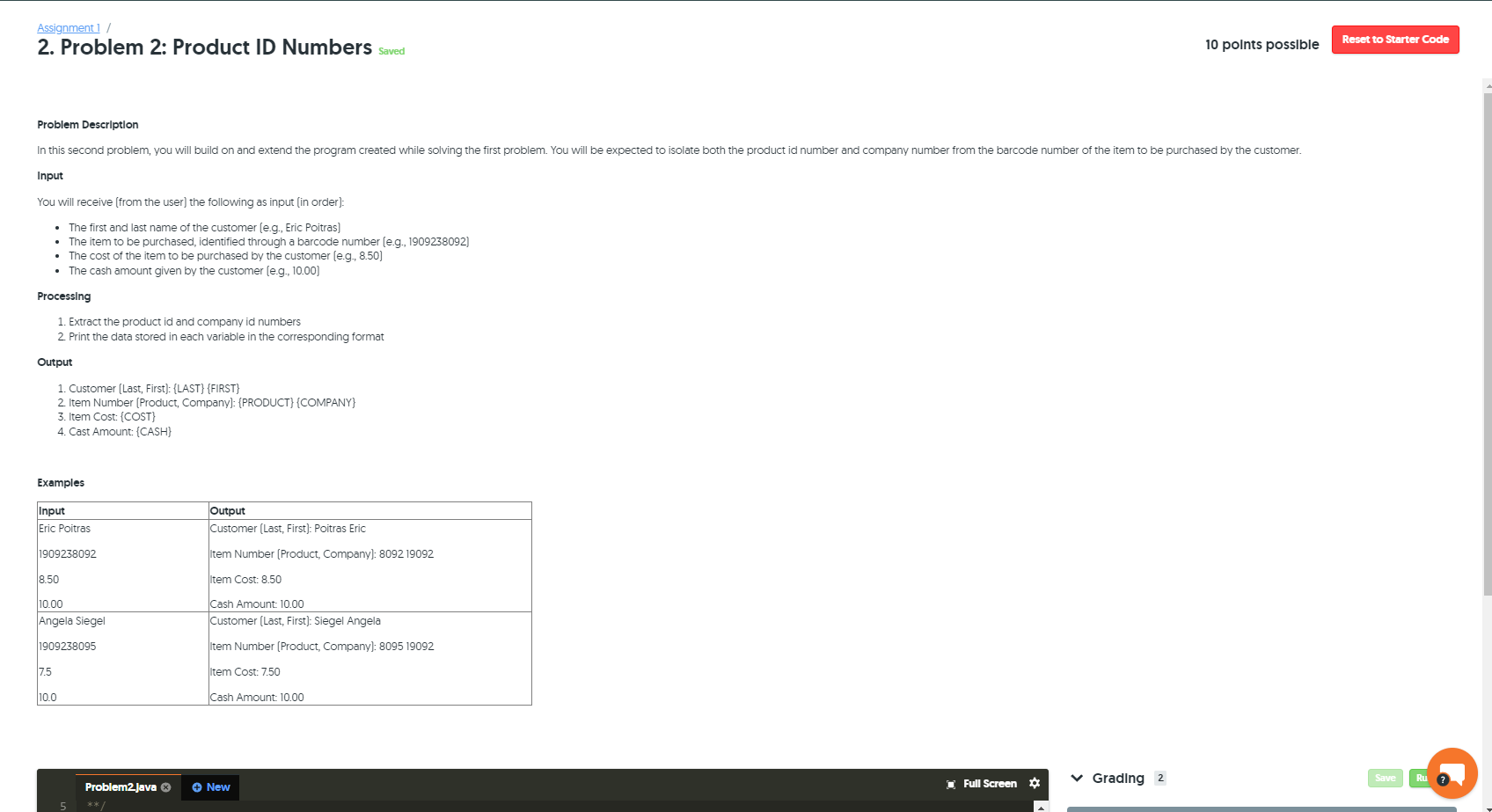This screenshot has height=812, width=1492.
Task: Open the orange chat help bubble
Action: click(x=1452, y=773)
